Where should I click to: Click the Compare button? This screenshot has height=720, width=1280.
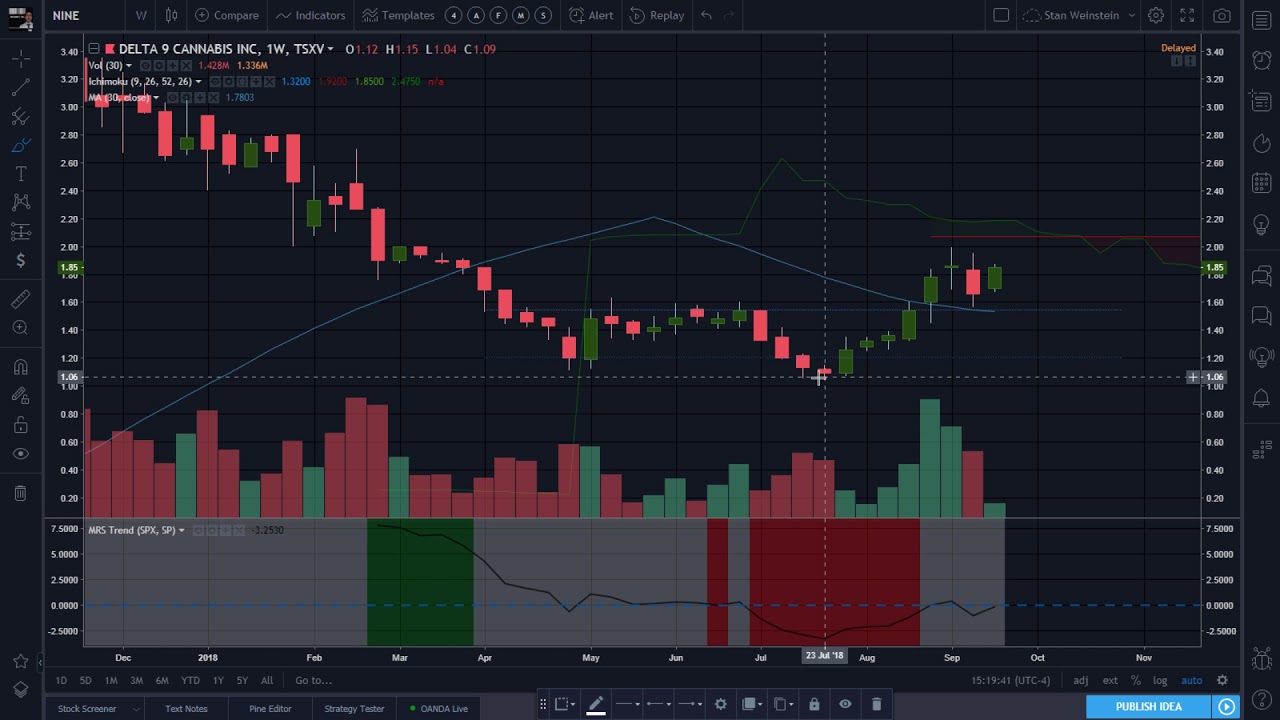pyautogui.click(x=227, y=15)
